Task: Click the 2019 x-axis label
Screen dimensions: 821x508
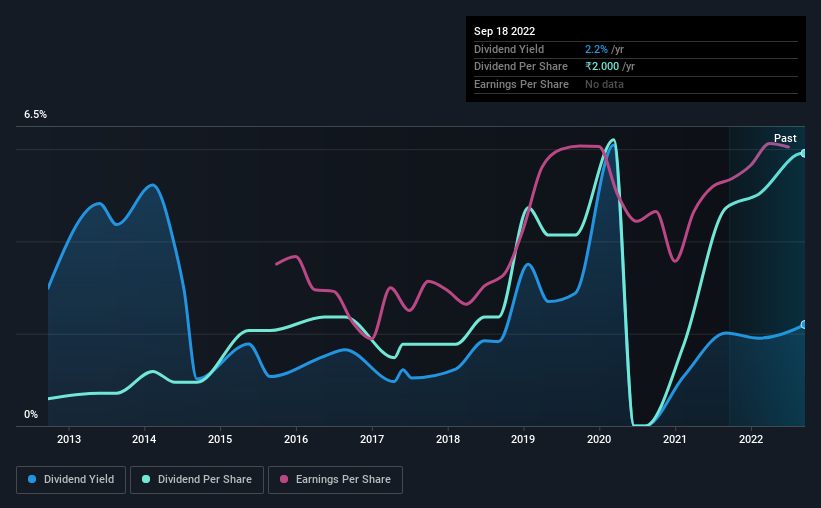Action: click(x=523, y=439)
